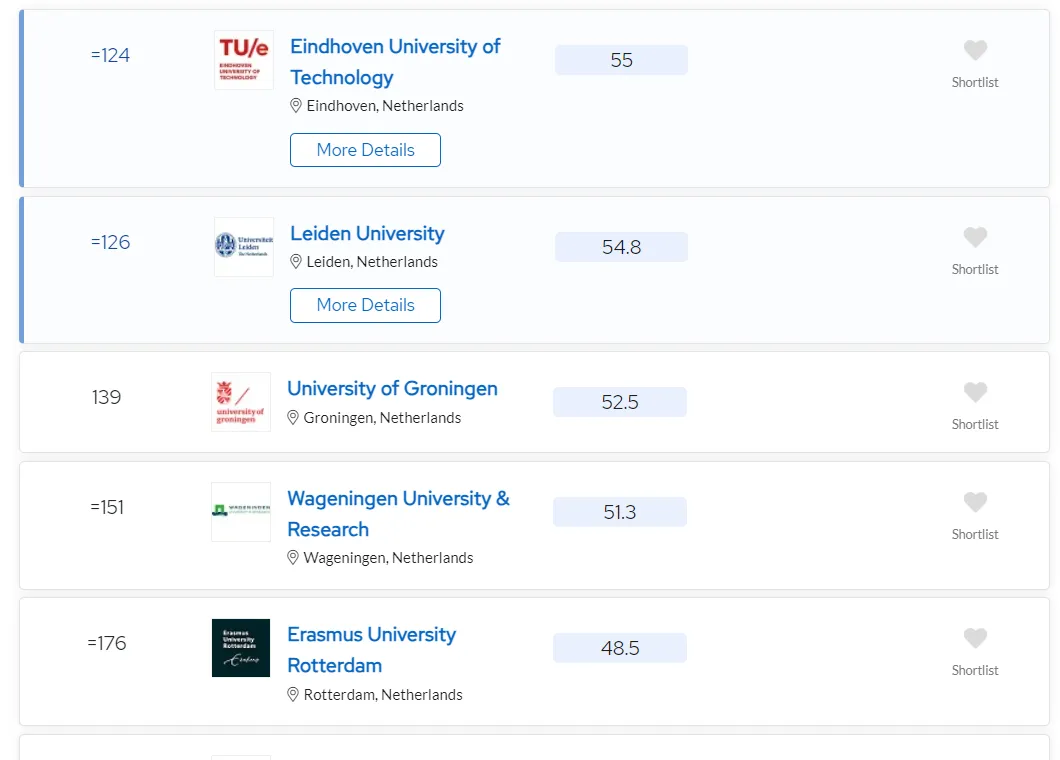The height and width of the screenshot is (760, 1060).
Task: Open Eindhoven University of Technology link
Action: [x=395, y=62]
